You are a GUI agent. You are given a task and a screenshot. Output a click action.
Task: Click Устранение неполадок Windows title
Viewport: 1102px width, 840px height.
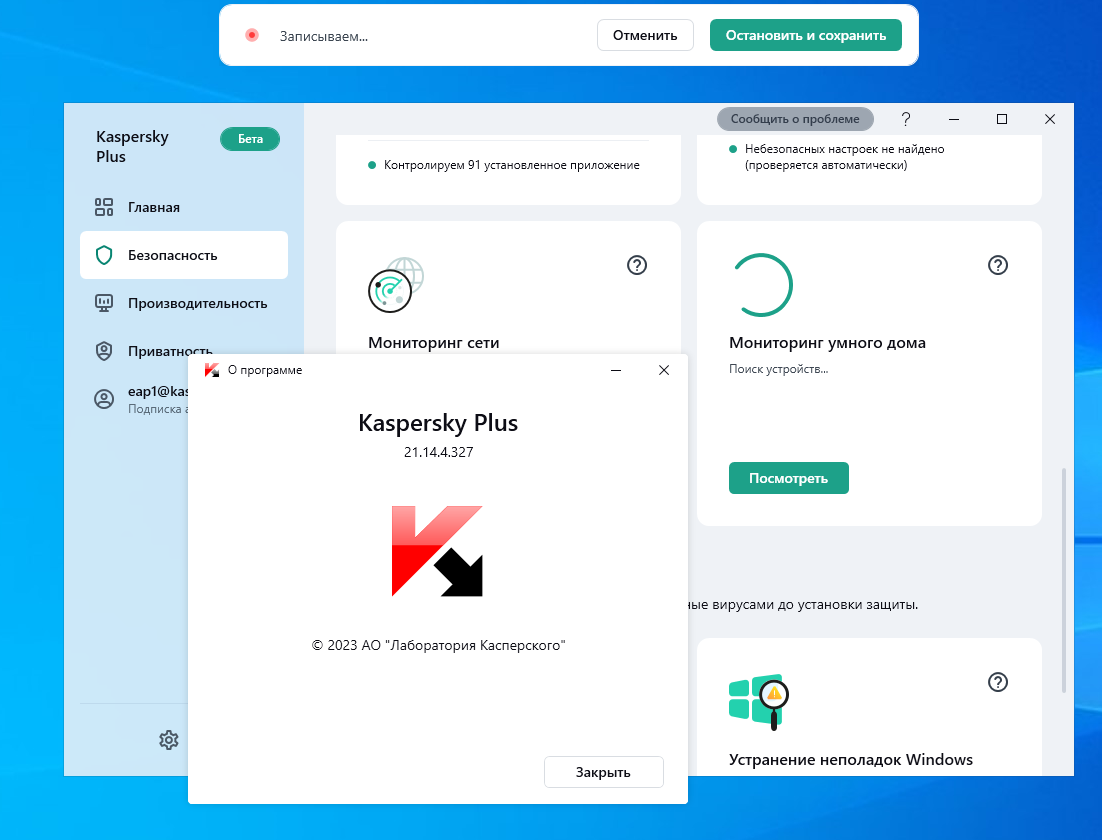pyautogui.click(x=851, y=760)
